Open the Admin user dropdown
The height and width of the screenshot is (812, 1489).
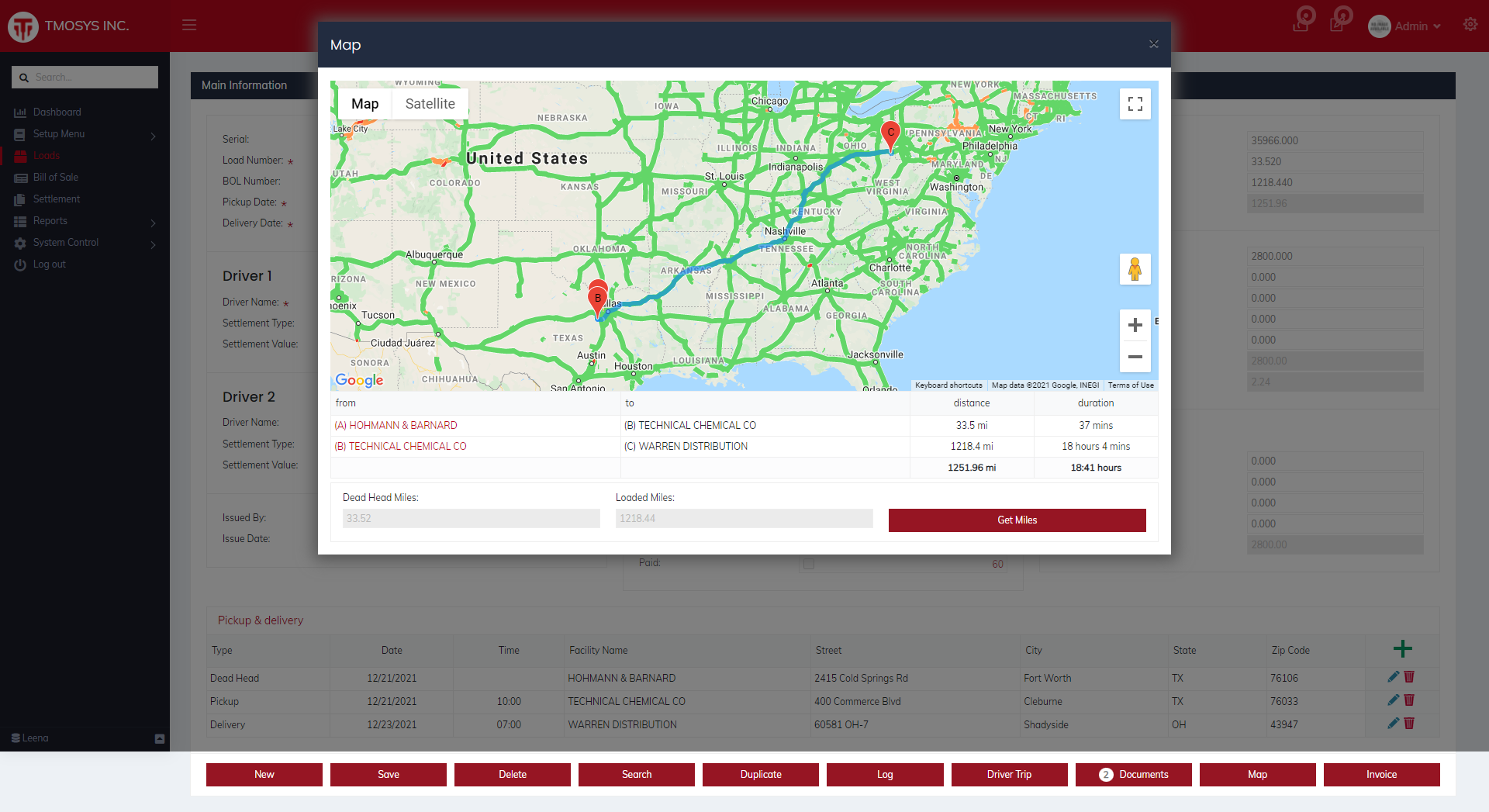[1404, 26]
